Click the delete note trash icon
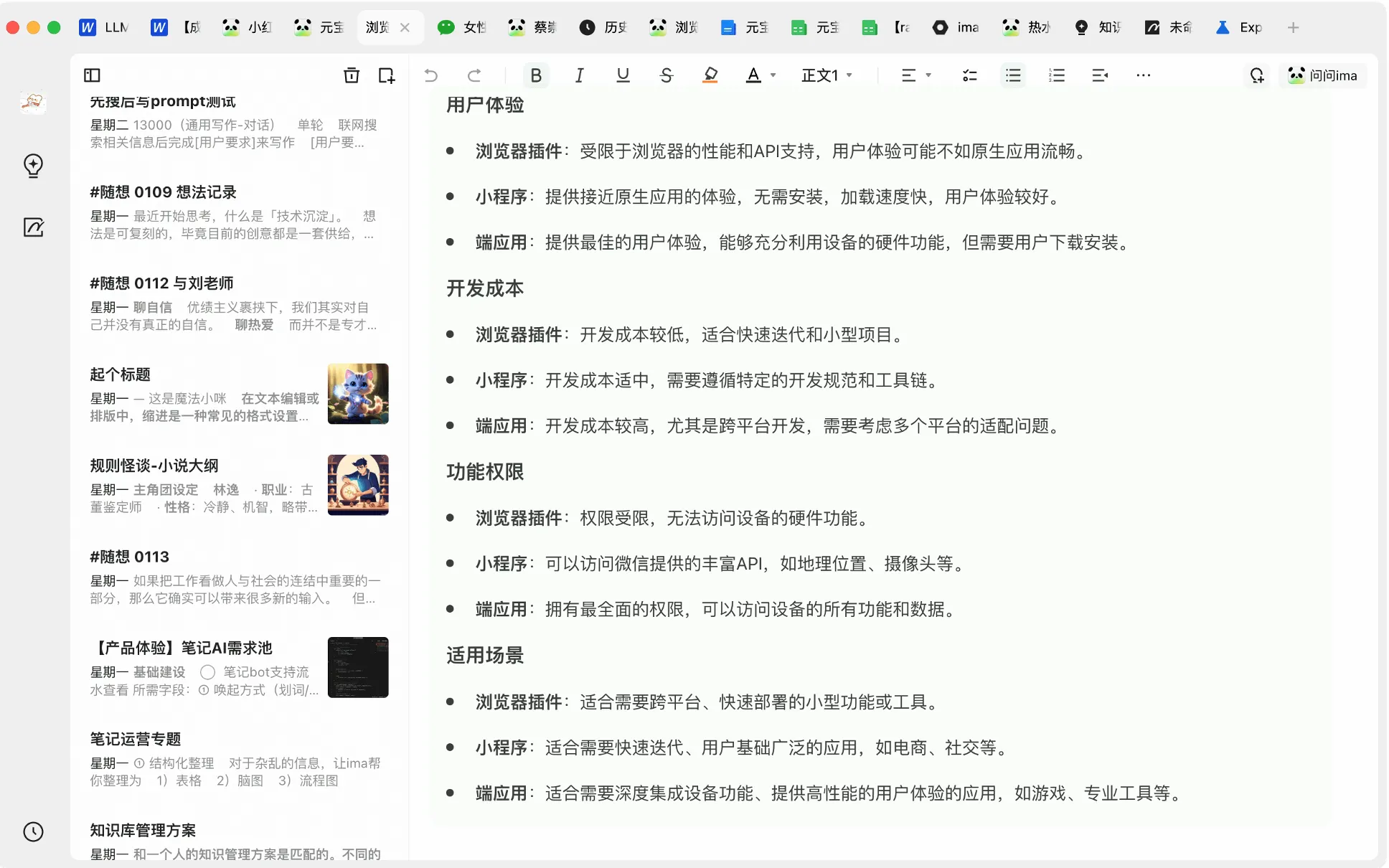Viewport: 1389px width, 868px height. (351, 75)
